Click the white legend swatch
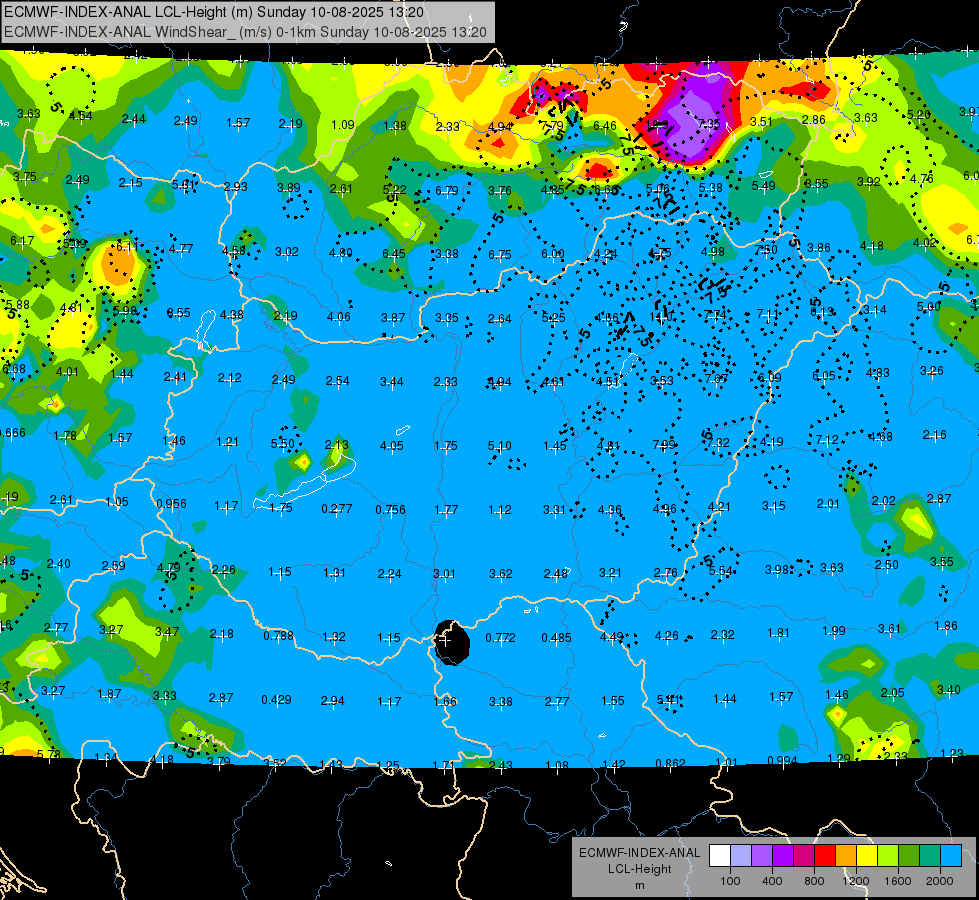The width and height of the screenshot is (979, 900). pos(720,855)
